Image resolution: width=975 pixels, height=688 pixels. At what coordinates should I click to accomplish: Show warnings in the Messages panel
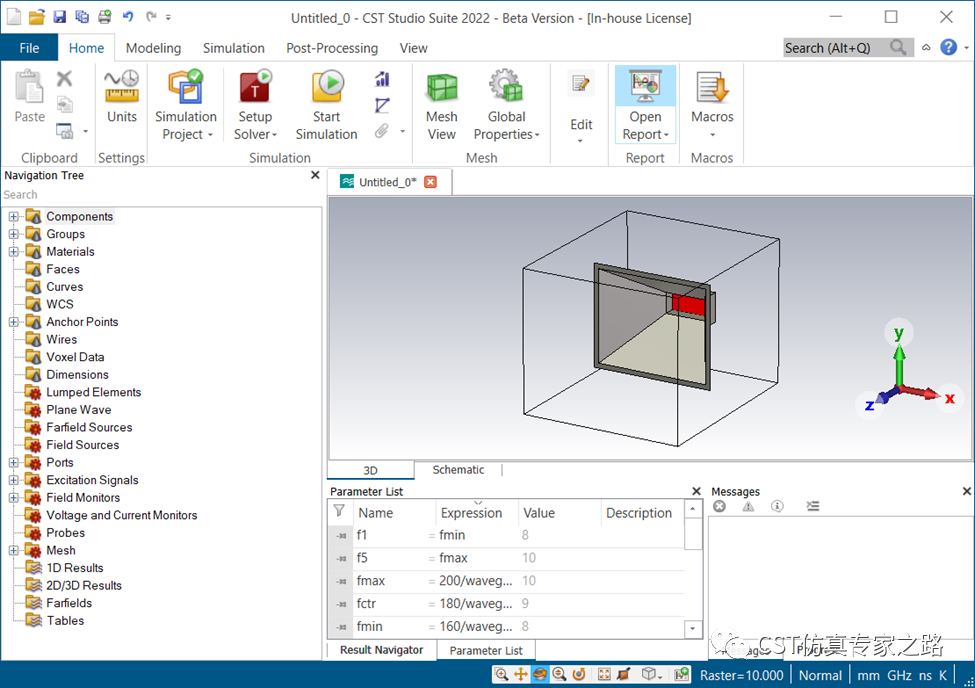[x=748, y=506]
